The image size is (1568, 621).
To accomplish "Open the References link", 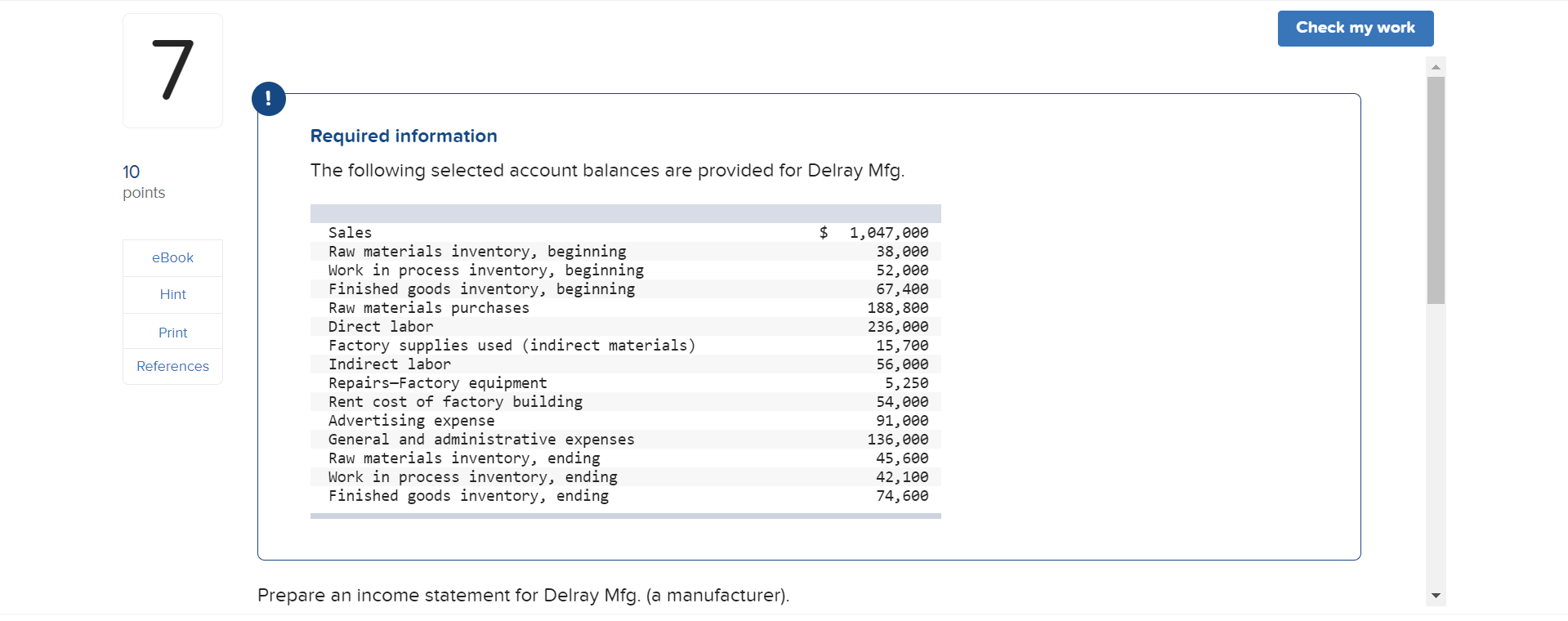I will tap(172, 366).
